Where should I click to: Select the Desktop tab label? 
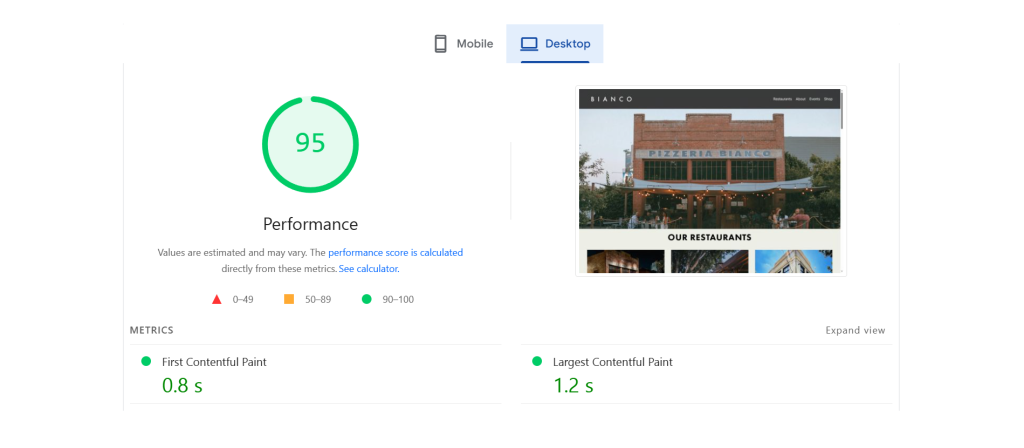(567, 44)
